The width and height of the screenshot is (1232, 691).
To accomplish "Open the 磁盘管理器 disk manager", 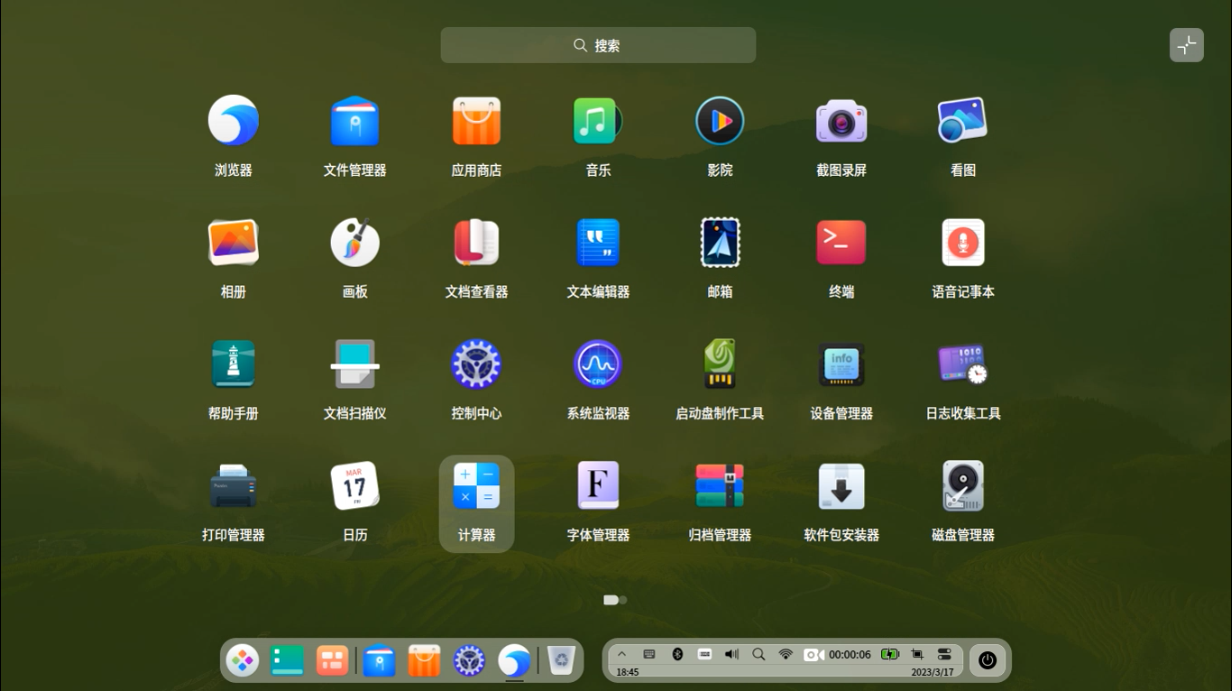I will click(x=962, y=487).
